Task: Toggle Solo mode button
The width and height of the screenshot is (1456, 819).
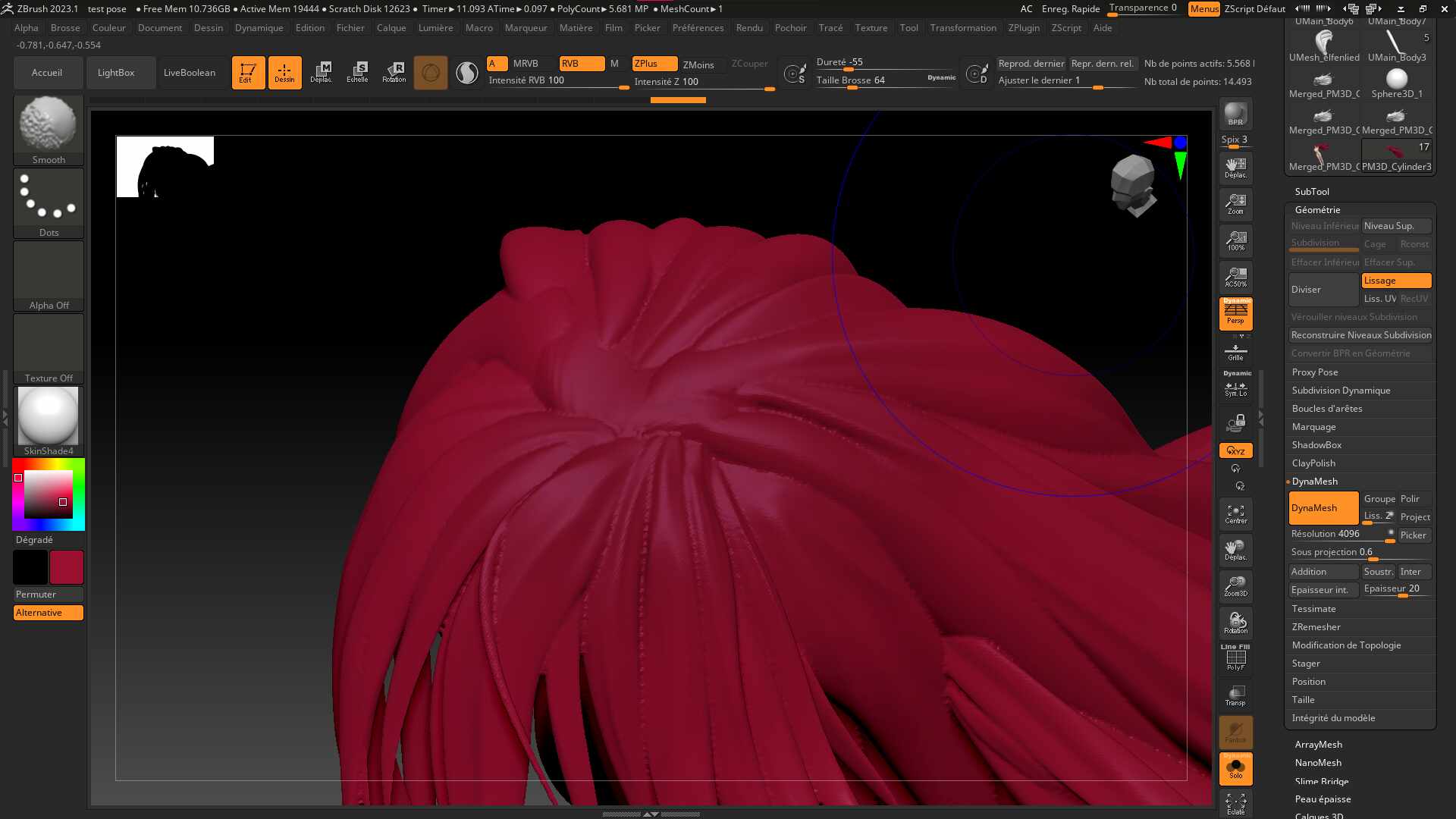Action: (1235, 769)
